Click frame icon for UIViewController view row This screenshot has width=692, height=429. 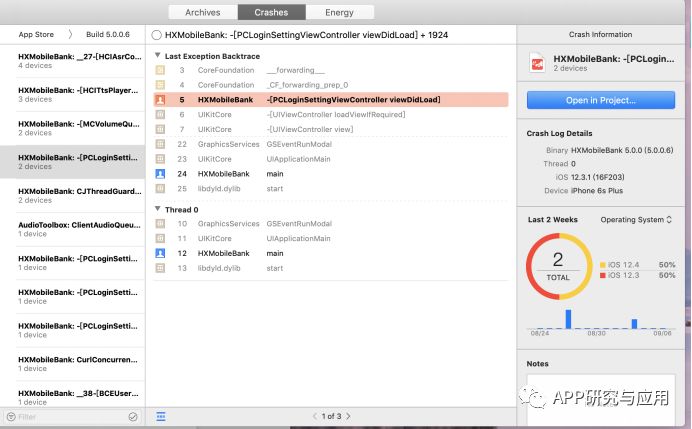[160, 129]
